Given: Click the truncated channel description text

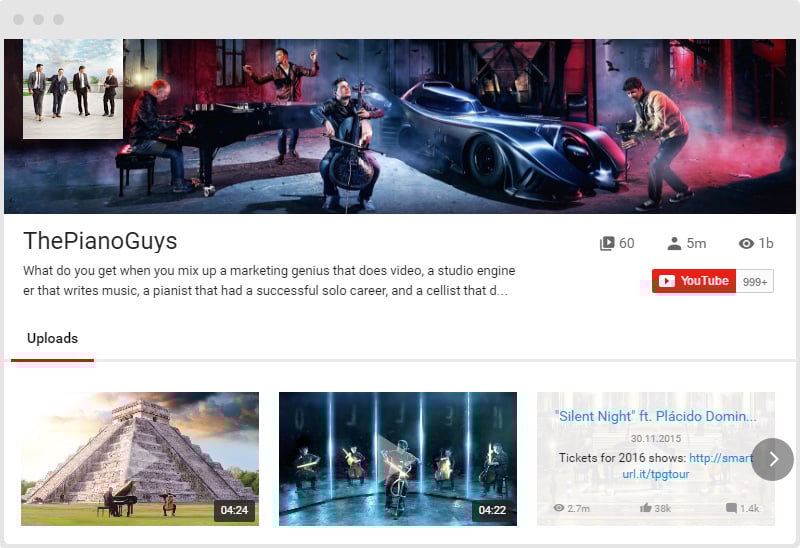Looking at the screenshot, I should (x=269, y=281).
